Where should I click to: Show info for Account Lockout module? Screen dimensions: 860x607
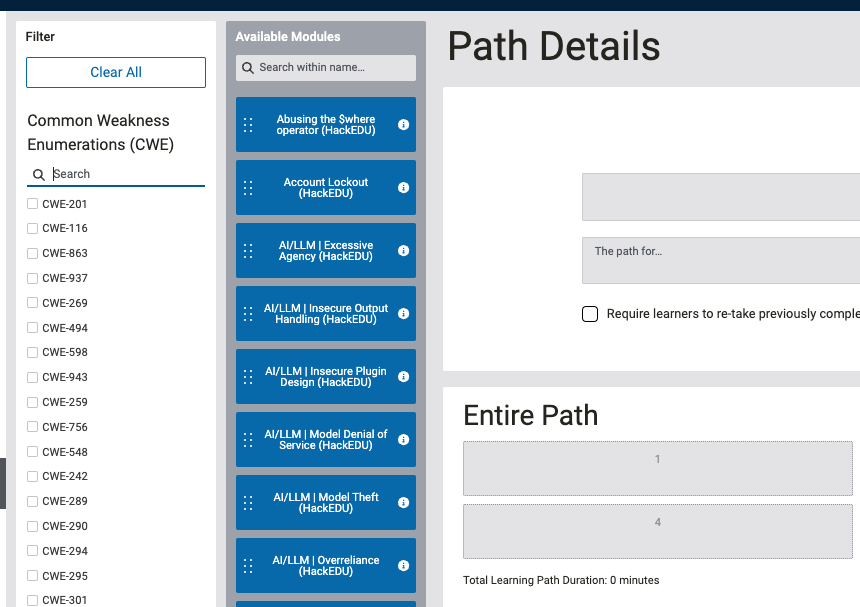pyautogui.click(x=403, y=188)
